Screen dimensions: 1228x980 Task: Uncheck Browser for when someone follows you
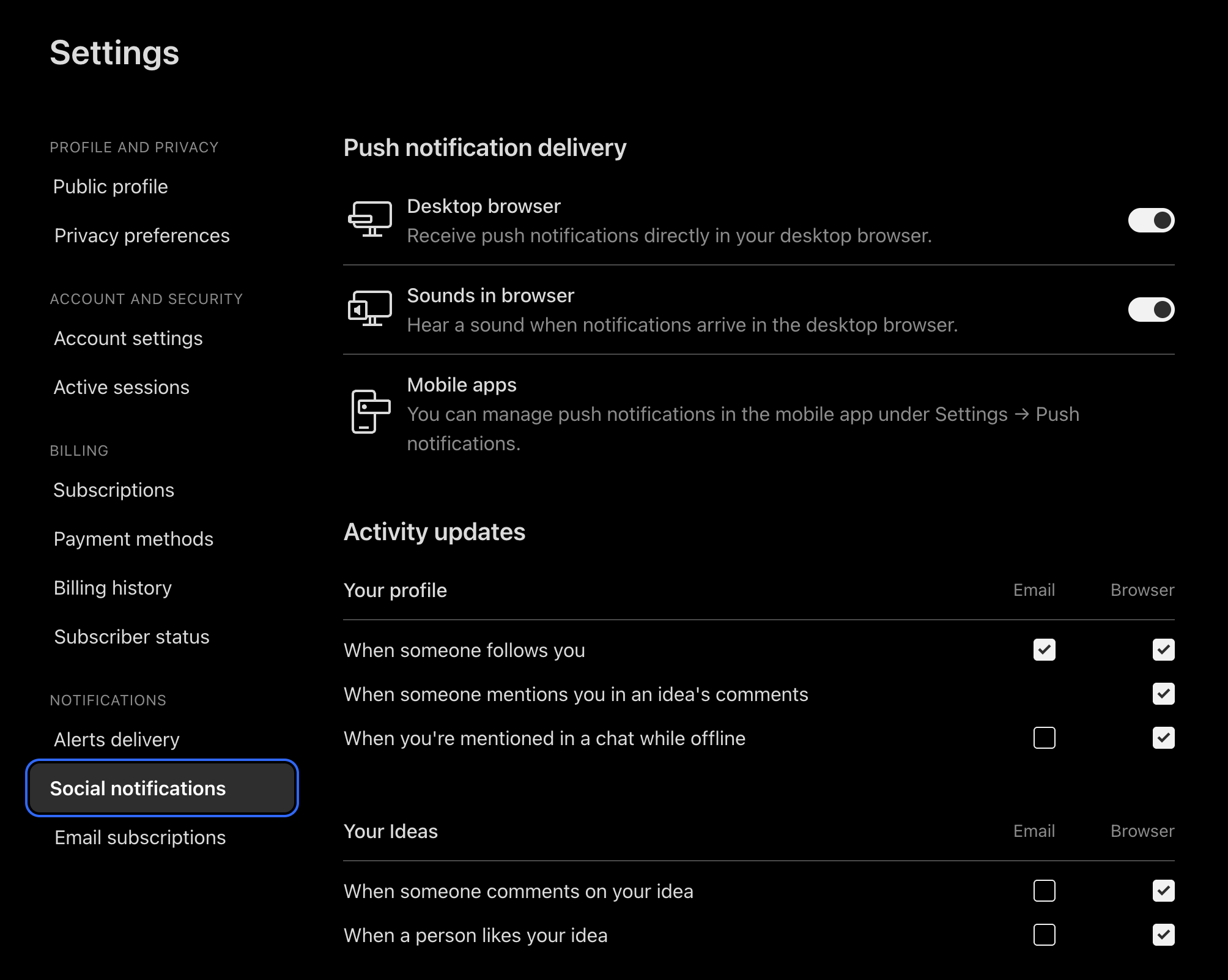[x=1163, y=650]
